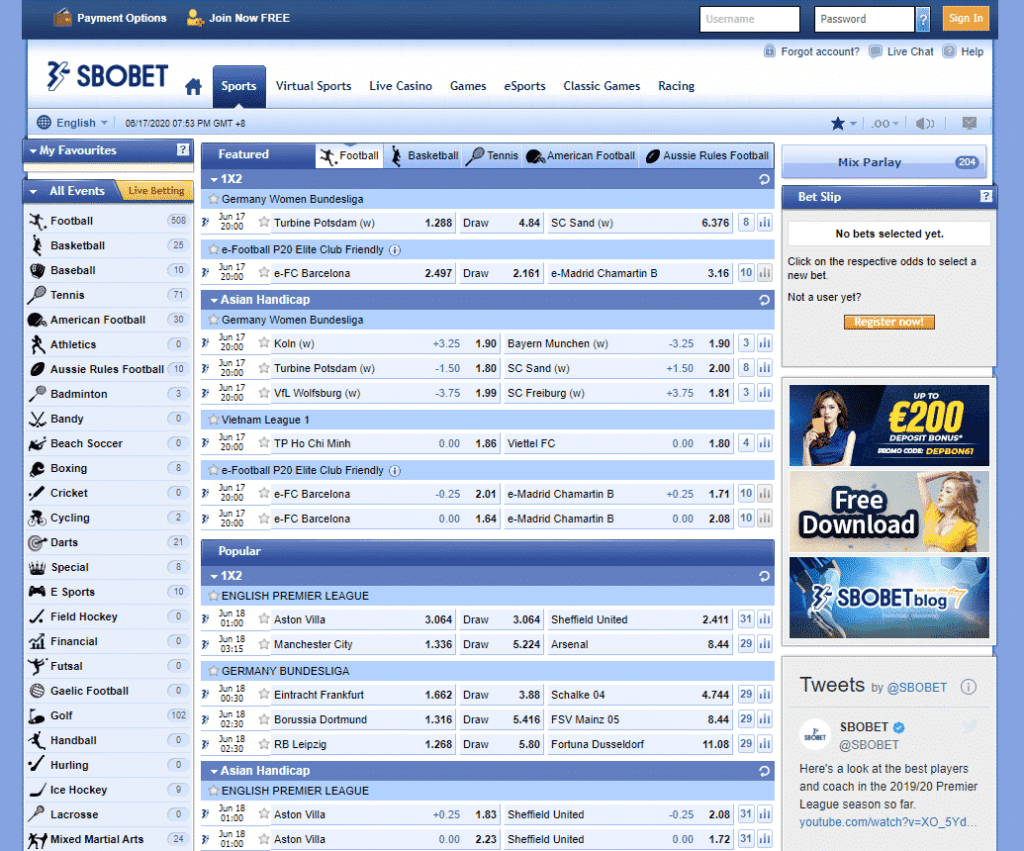Star the Germany Women Bundesliga league

click(212, 200)
